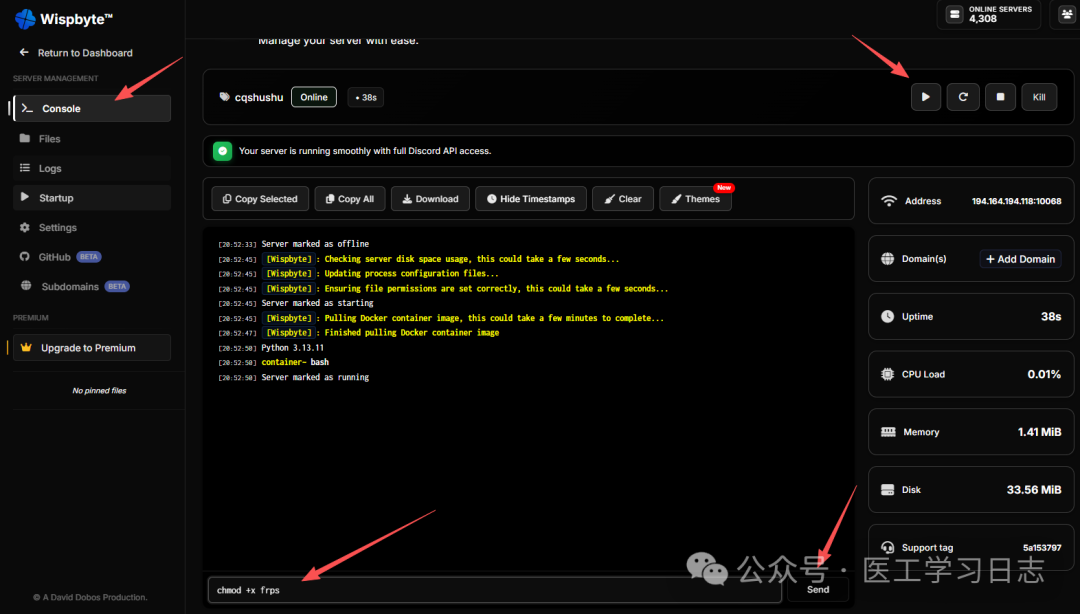Viewport: 1080px width, 614px height.
Task: Click the server address 194.164.194.118:10068
Action: [x=1016, y=201]
